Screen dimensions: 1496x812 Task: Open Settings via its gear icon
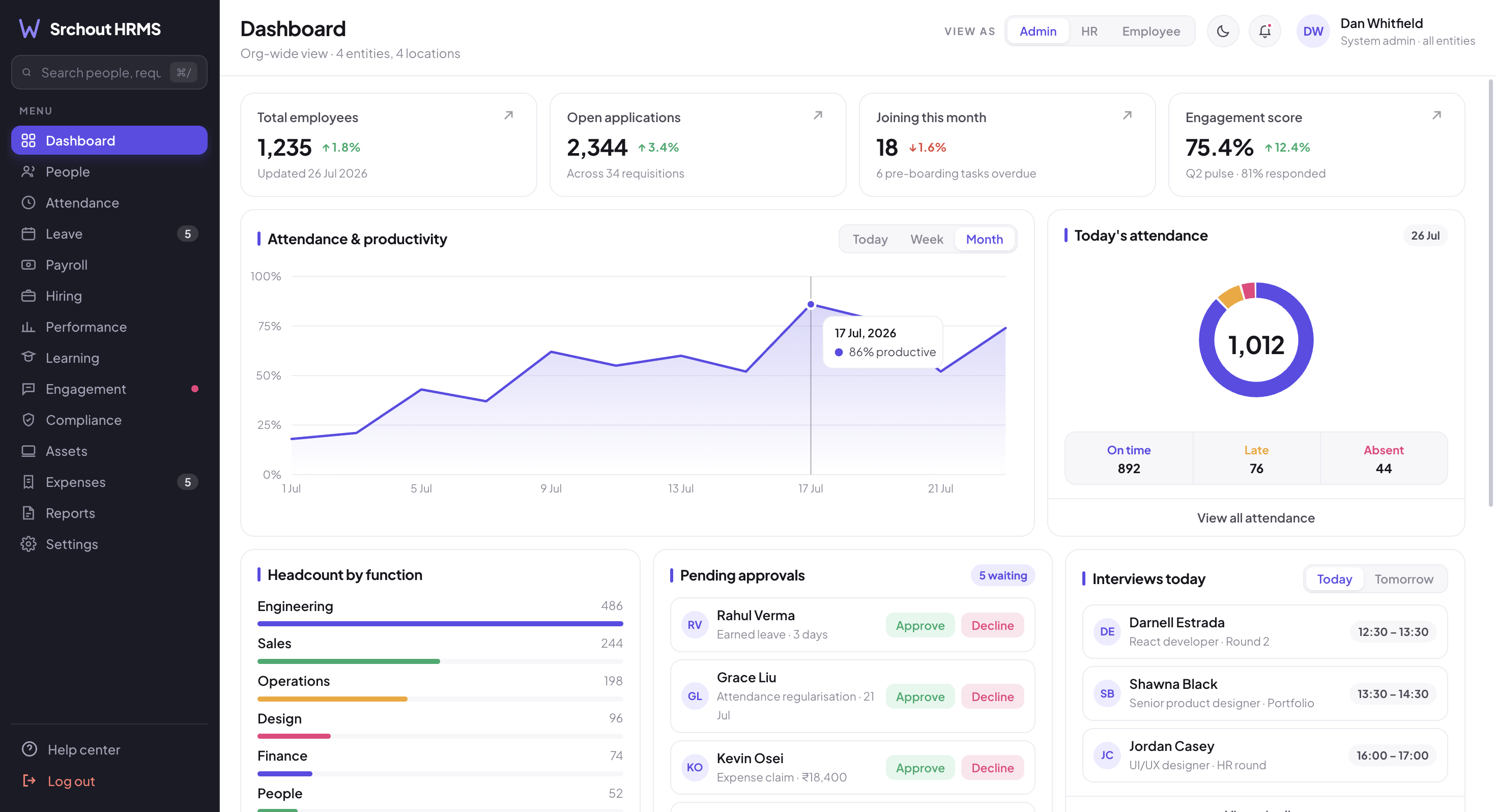(28, 544)
